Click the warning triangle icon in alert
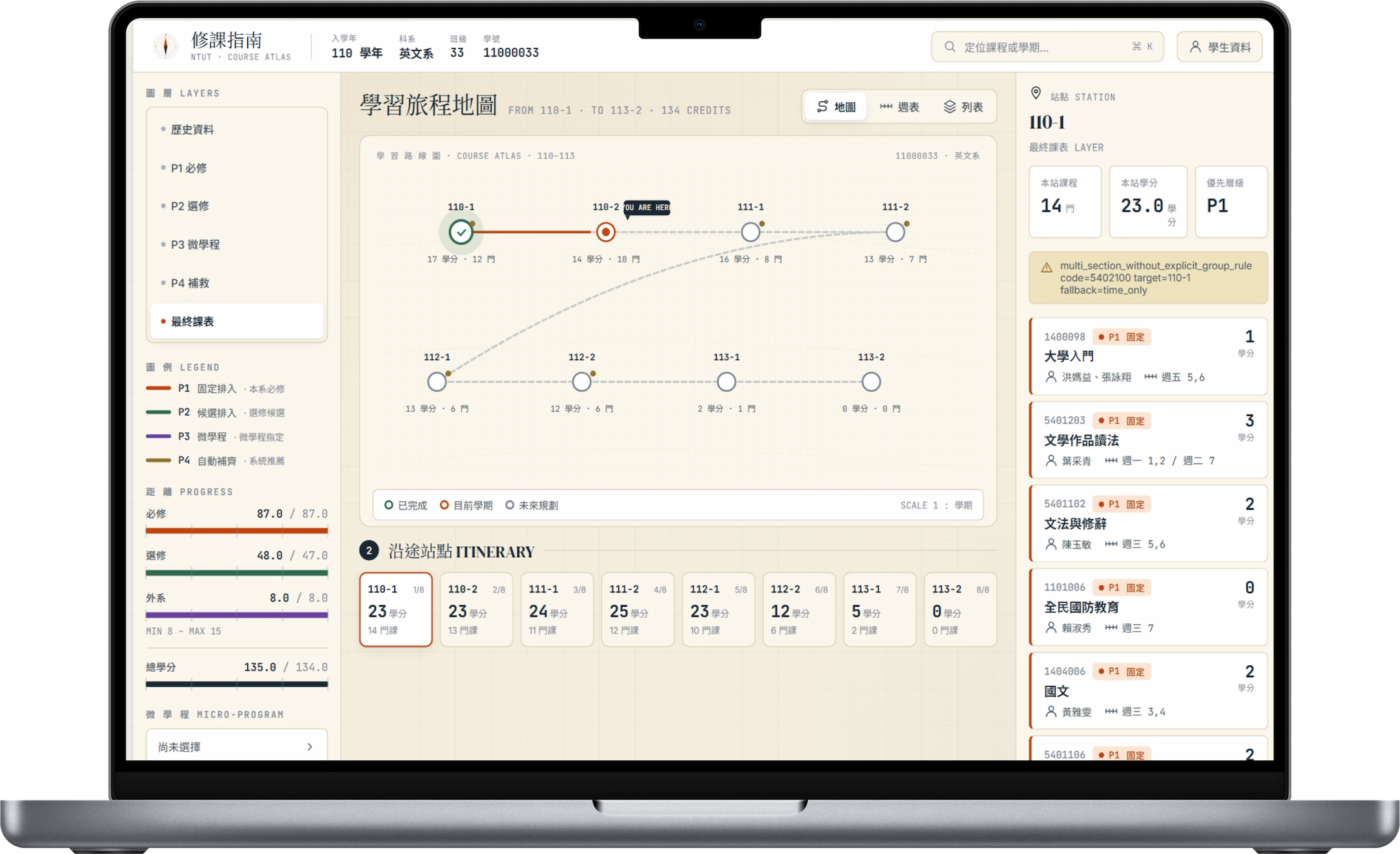1400x854 pixels. [x=1047, y=268]
